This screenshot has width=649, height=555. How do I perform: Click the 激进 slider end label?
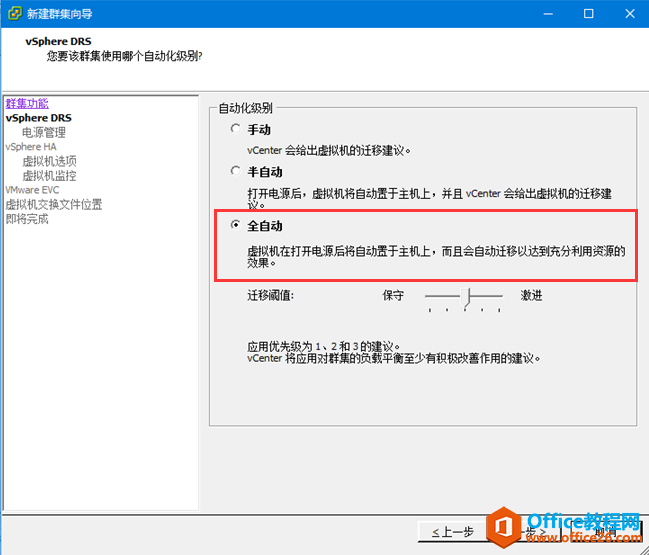(x=531, y=296)
